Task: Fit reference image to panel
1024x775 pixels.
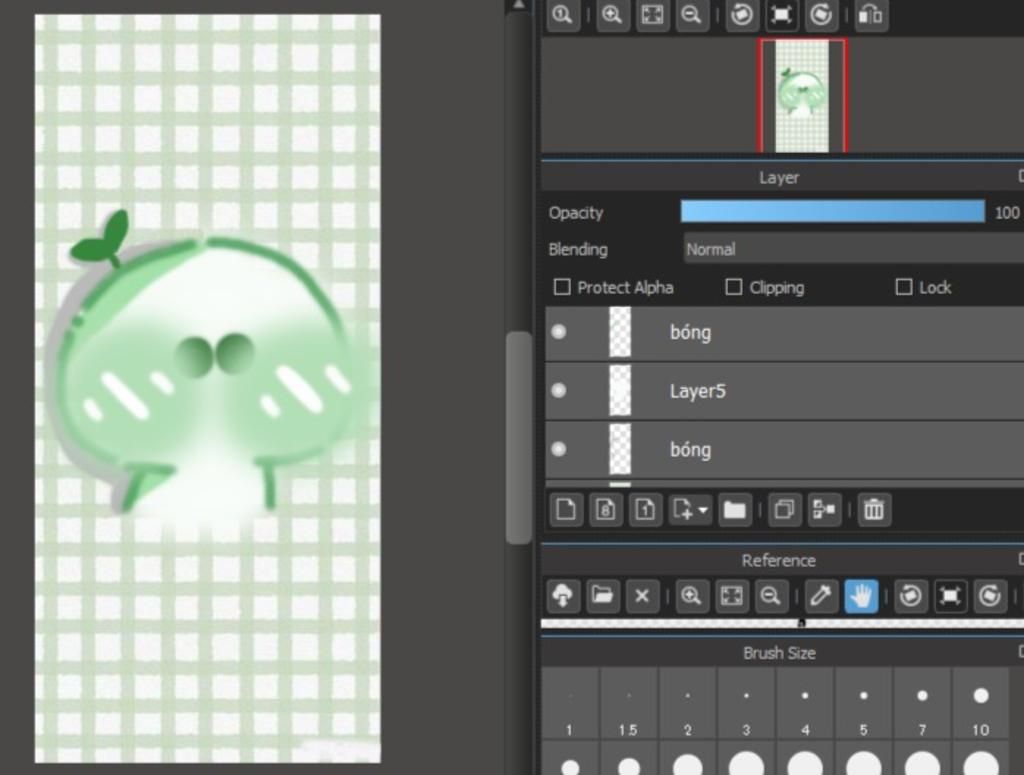Action: pos(731,595)
